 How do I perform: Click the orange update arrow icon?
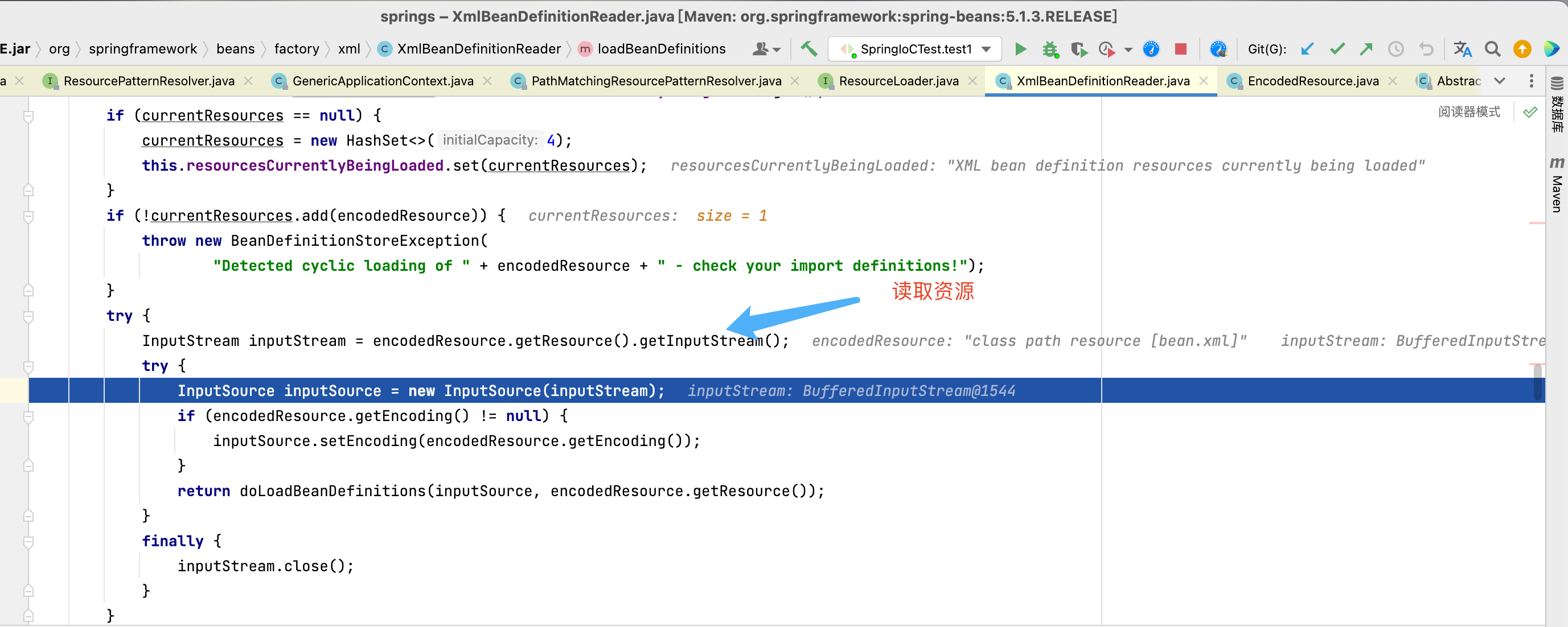(x=1522, y=49)
